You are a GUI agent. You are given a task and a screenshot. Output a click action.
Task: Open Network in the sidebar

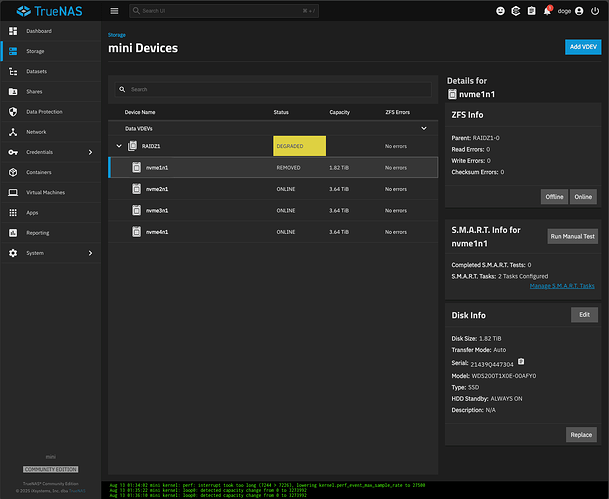point(50,132)
